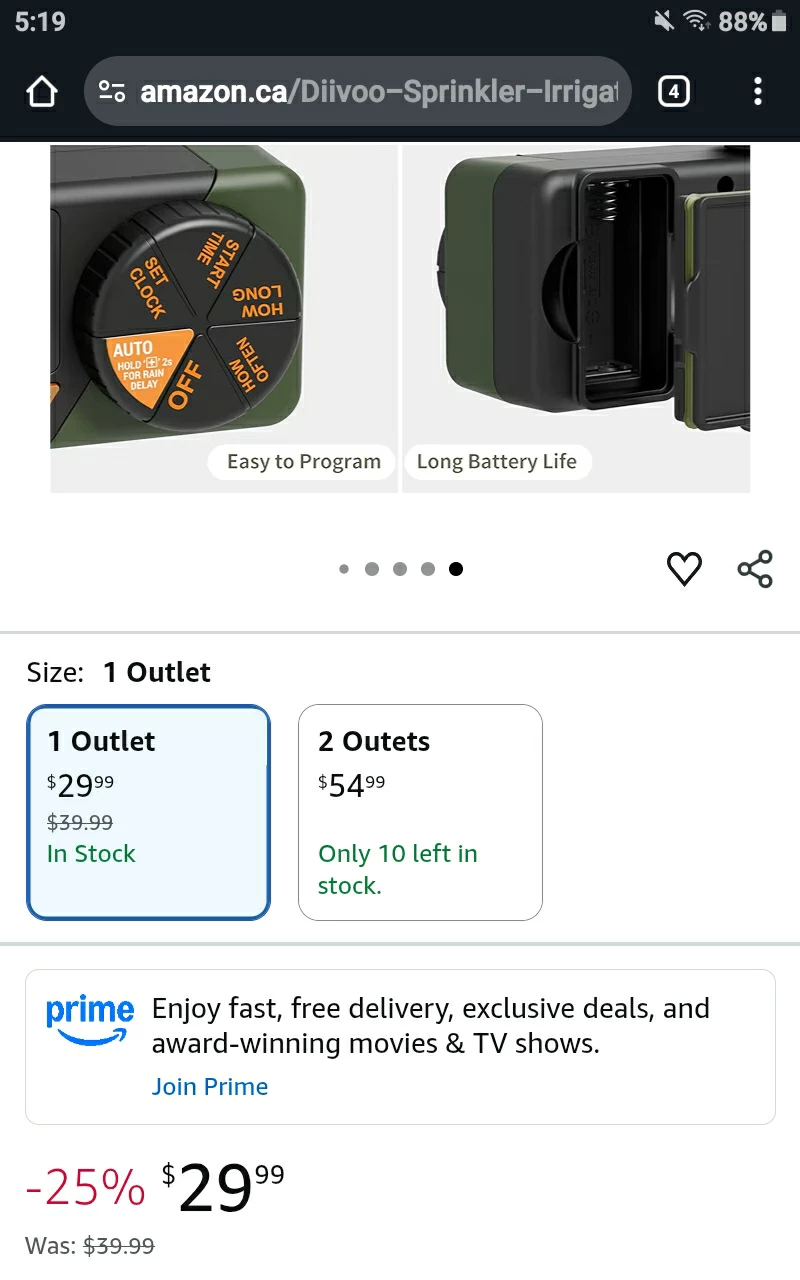The width and height of the screenshot is (800, 1280).
Task: Go to the third image carousel dot
Action: (x=400, y=569)
